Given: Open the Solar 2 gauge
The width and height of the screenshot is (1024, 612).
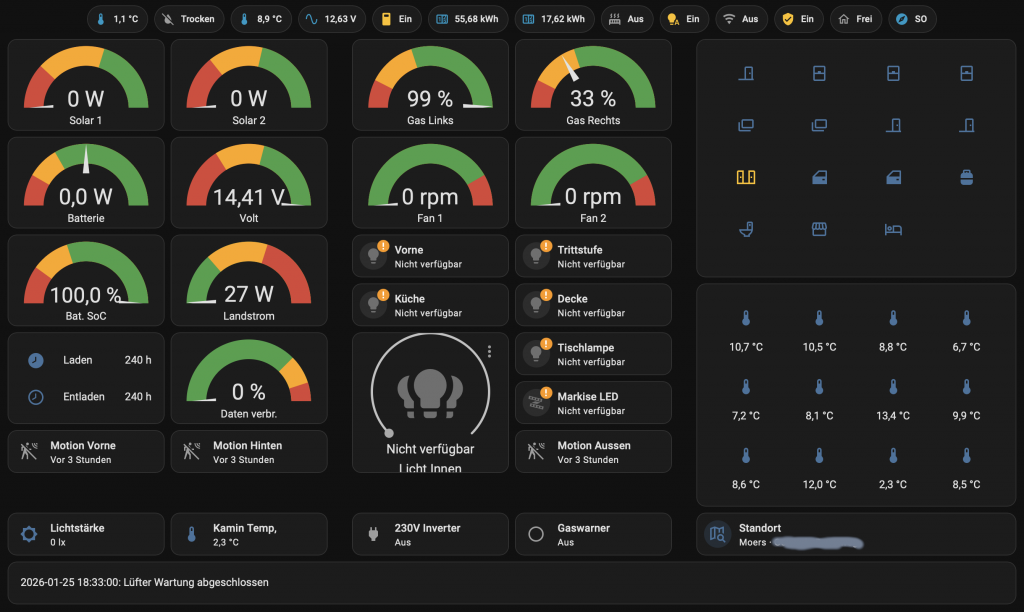Looking at the screenshot, I should click(249, 85).
